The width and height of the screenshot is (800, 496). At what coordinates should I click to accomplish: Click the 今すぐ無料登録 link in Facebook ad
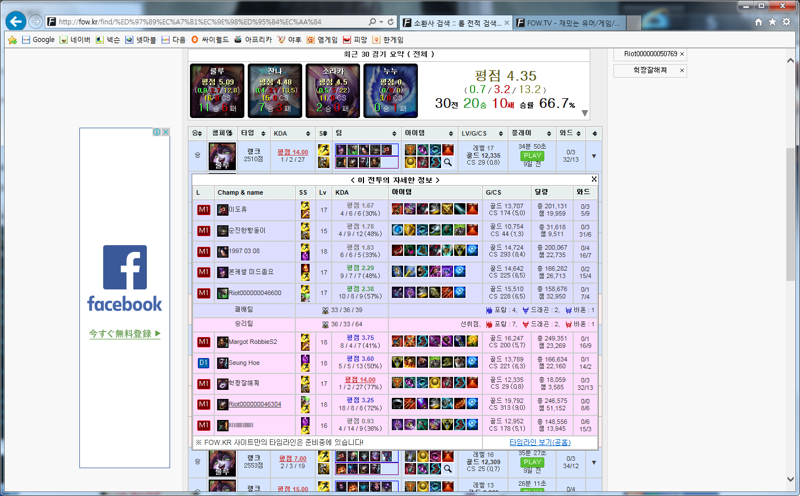(125, 334)
